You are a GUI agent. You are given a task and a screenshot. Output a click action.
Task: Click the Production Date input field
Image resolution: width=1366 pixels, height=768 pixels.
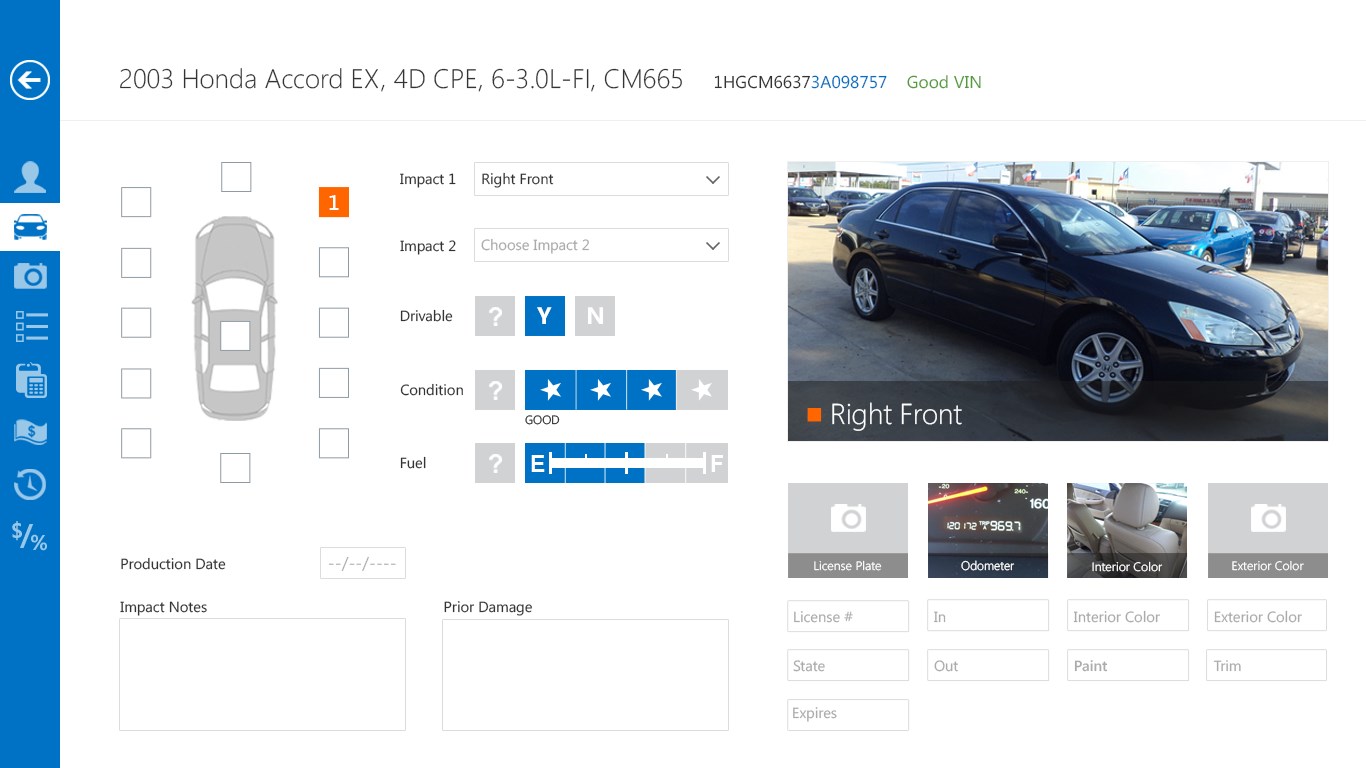click(362, 563)
